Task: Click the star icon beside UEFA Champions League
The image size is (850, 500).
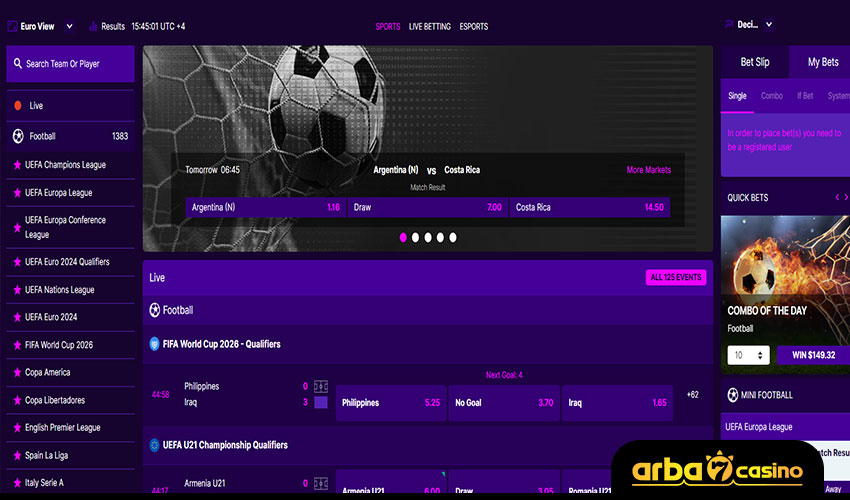Action: pyautogui.click(x=17, y=165)
